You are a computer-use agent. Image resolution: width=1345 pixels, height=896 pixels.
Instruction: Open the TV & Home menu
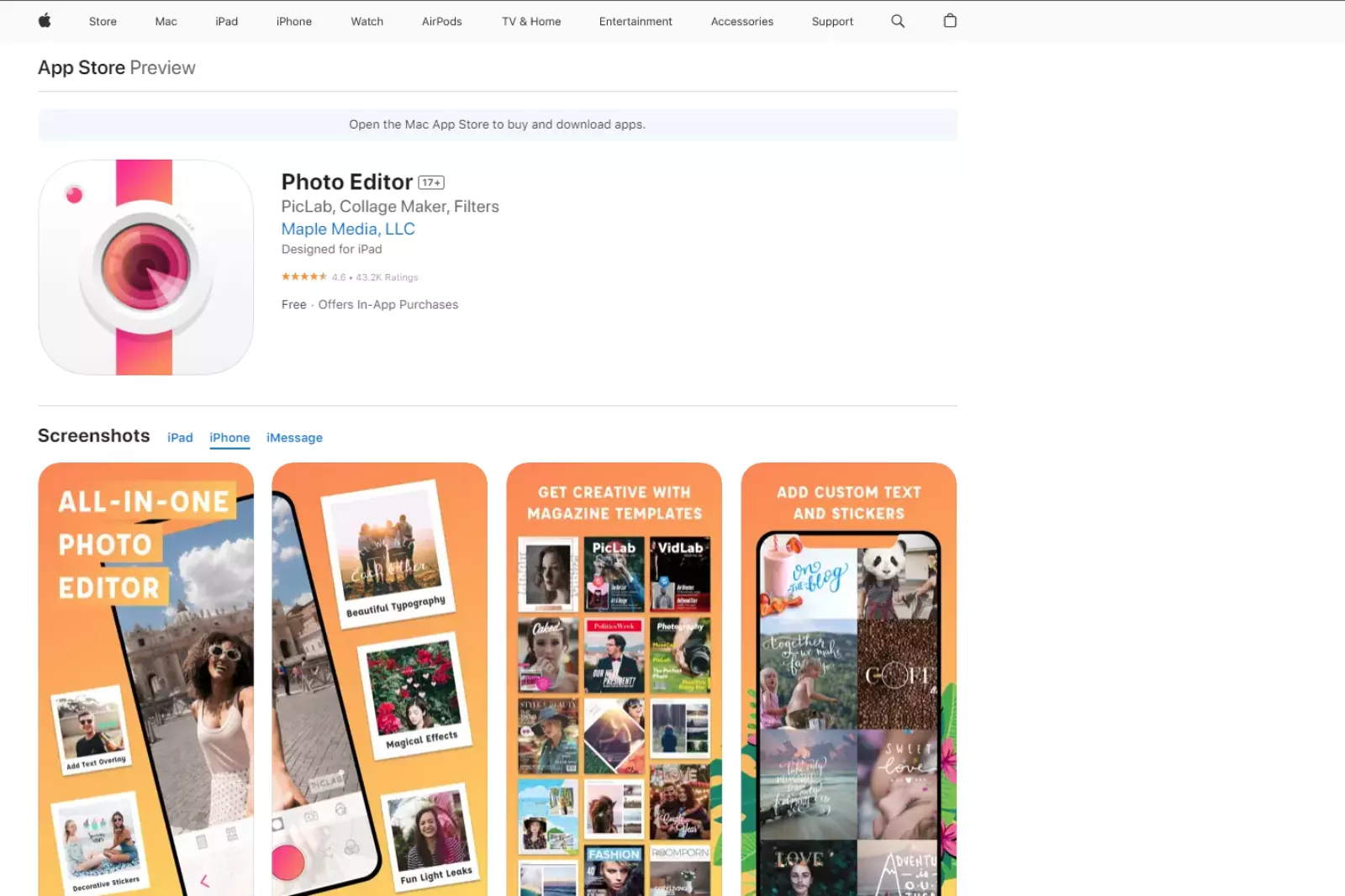tap(531, 22)
